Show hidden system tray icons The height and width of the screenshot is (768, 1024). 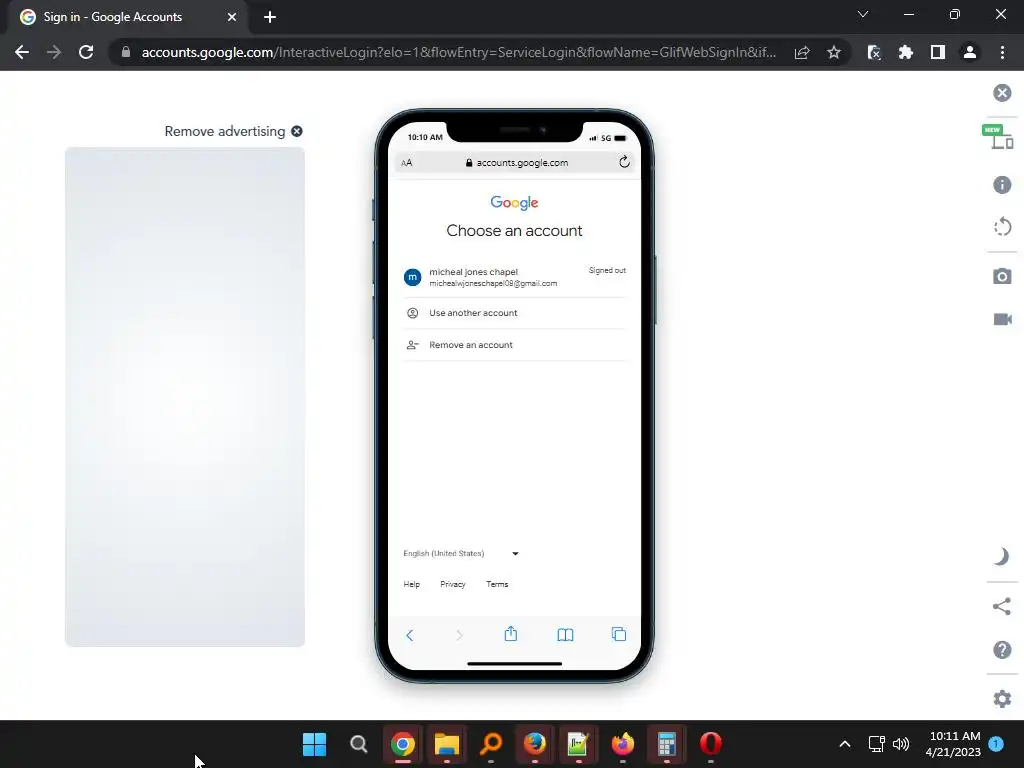click(x=844, y=744)
